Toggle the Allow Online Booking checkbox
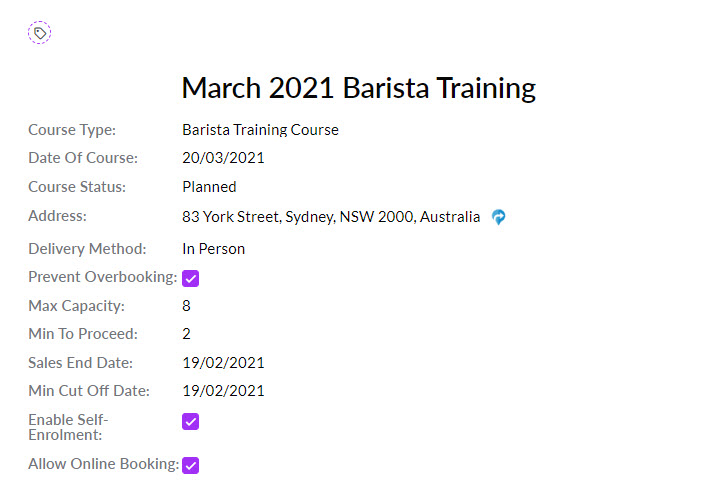Viewport: 717px width, 497px height. [190, 465]
